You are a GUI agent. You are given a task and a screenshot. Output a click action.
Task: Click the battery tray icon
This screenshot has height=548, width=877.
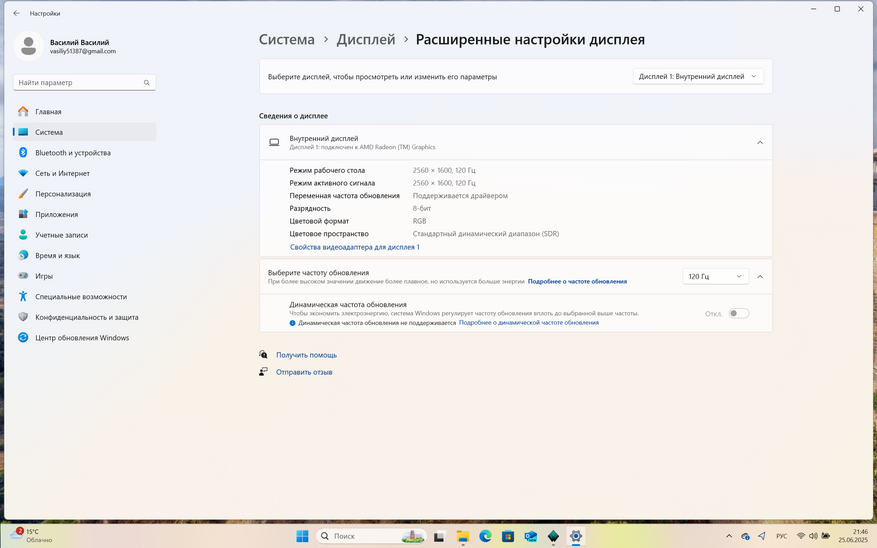click(826, 536)
